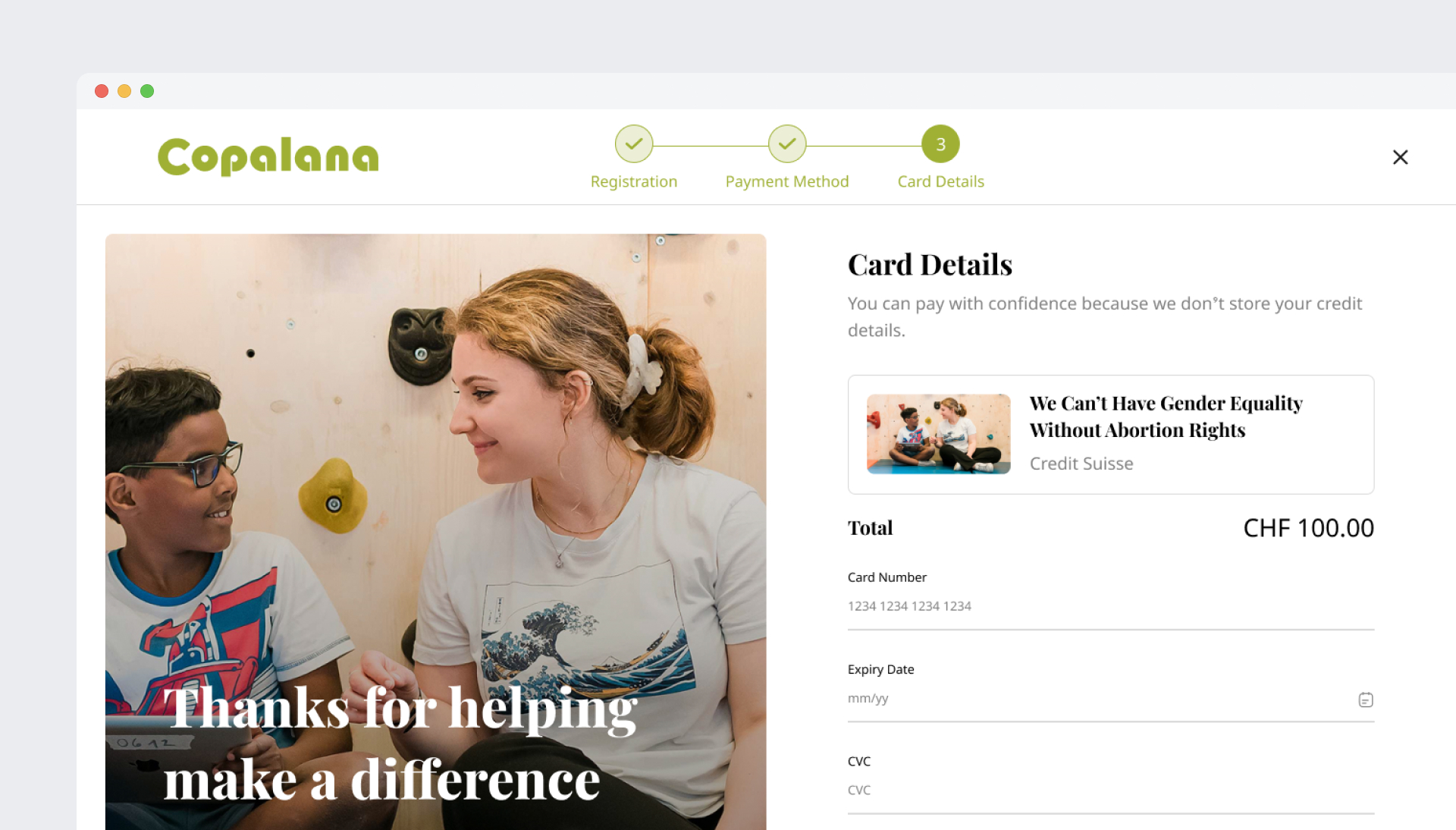
Task: Click the large hero photo
Action: click(435, 531)
